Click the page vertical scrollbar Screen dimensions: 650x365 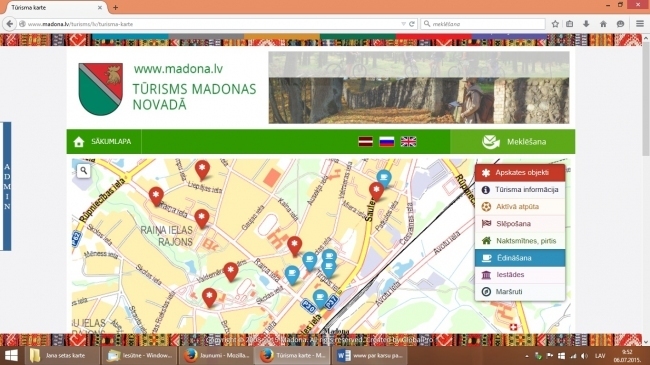point(646,187)
